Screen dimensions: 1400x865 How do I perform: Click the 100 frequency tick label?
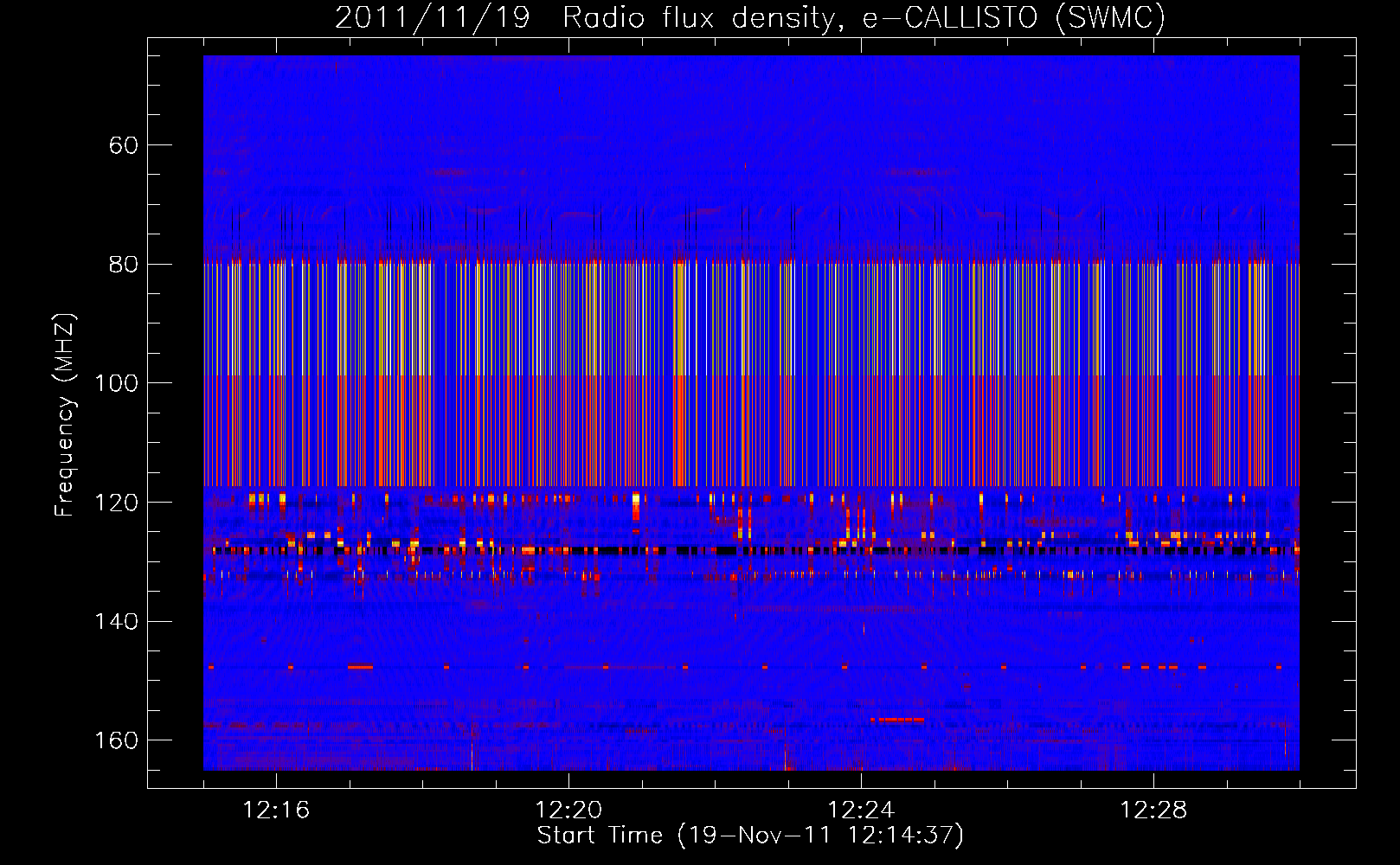tap(117, 383)
